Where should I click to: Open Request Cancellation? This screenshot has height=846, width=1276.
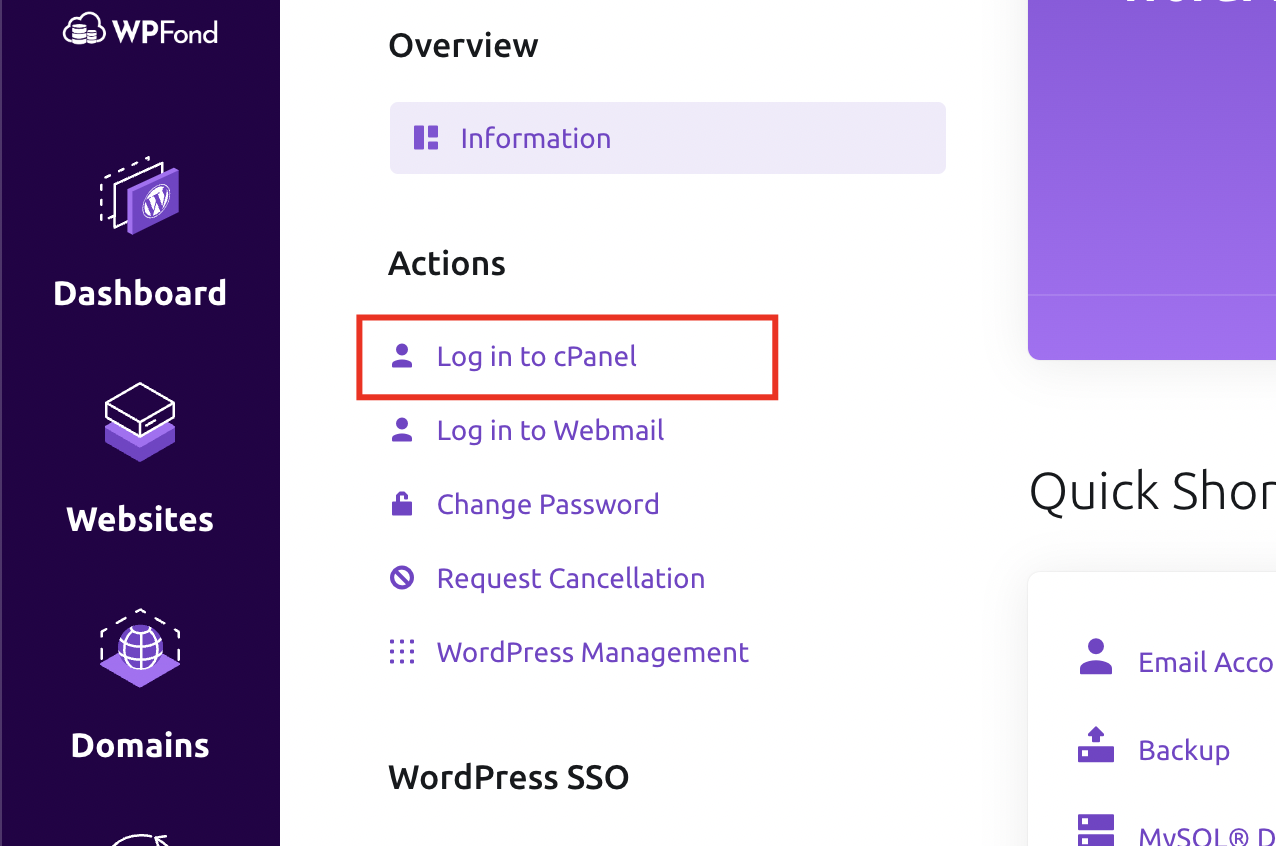tap(570, 578)
